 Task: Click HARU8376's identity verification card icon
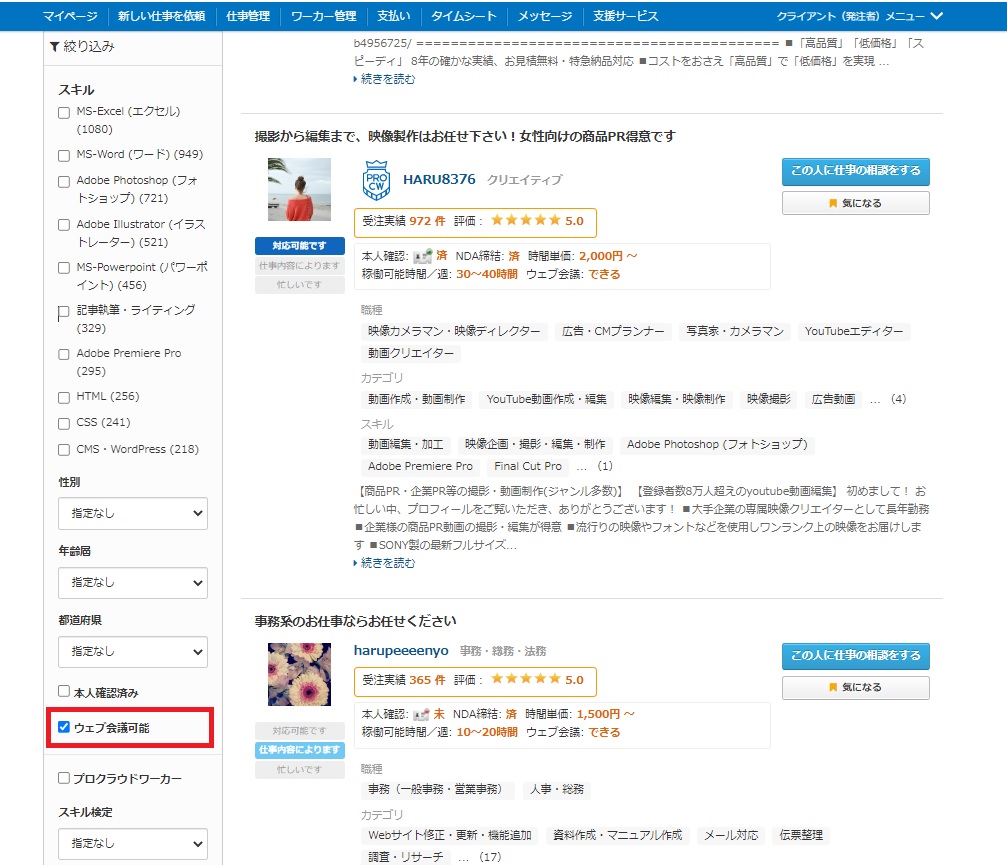click(424, 256)
